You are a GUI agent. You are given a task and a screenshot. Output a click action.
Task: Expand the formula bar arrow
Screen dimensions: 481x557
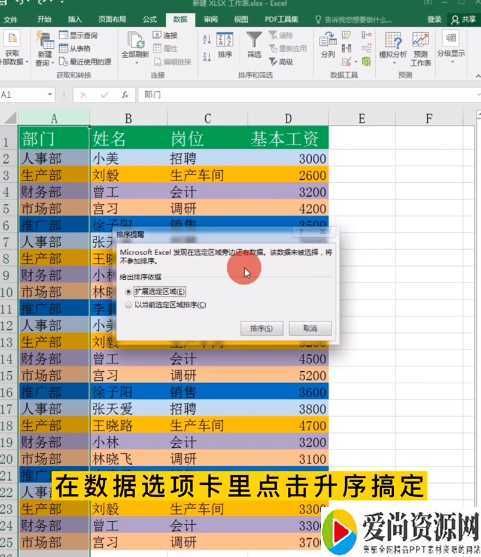click(x=479, y=94)
